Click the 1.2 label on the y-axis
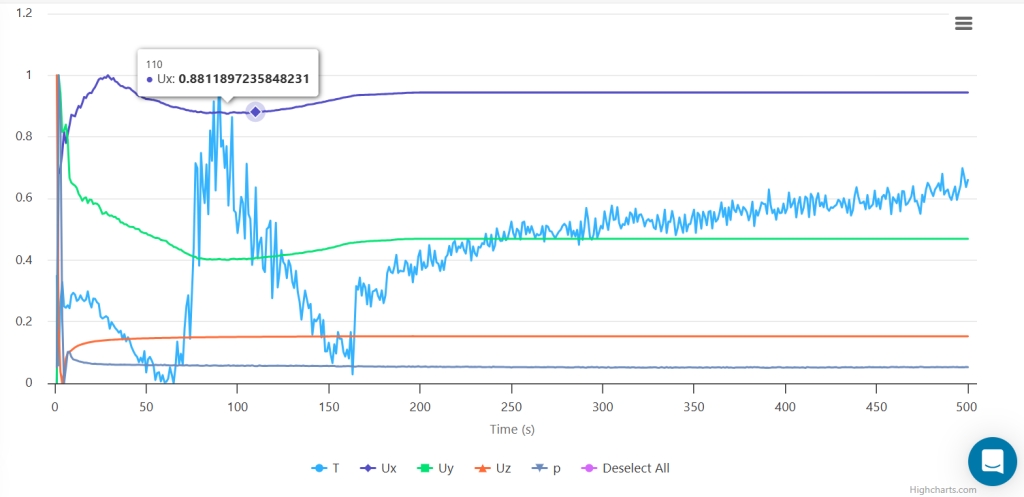This screenshot has height=497, width=1024. (22, 13)
